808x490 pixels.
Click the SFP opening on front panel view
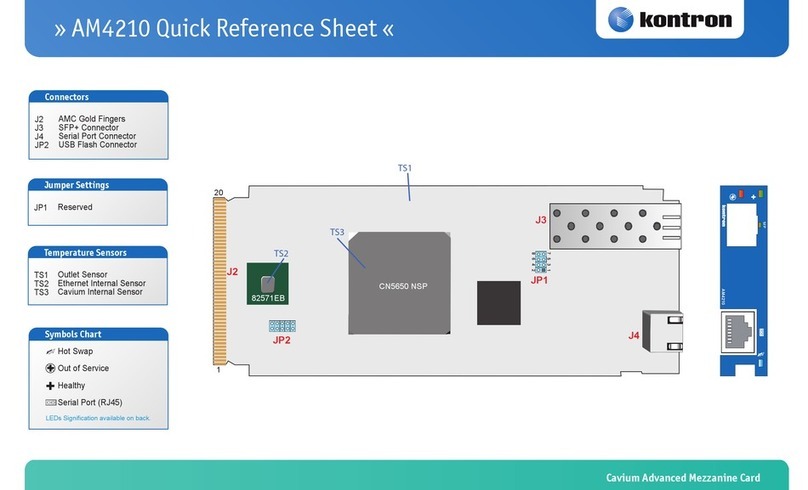(x=742, y=225)
